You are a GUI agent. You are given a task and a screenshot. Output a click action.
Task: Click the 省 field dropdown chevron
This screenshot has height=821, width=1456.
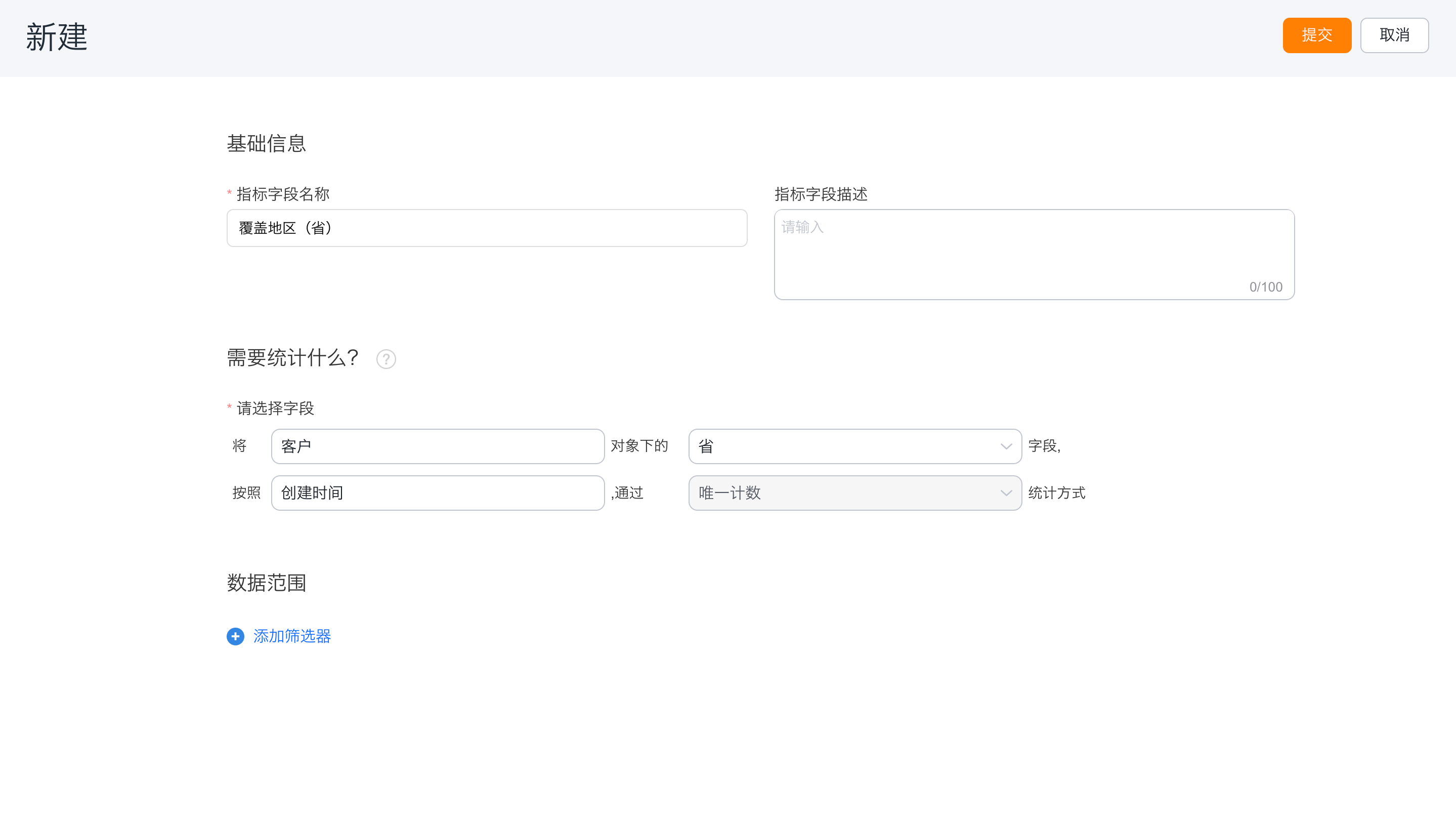pos(1006,446)
